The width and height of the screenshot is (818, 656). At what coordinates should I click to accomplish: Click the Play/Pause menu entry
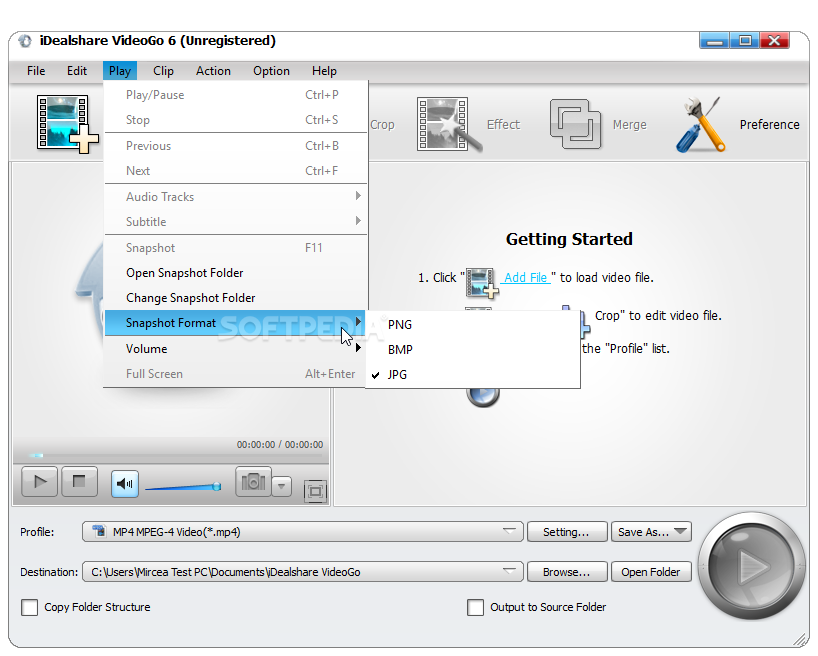[x=236, y=95]
